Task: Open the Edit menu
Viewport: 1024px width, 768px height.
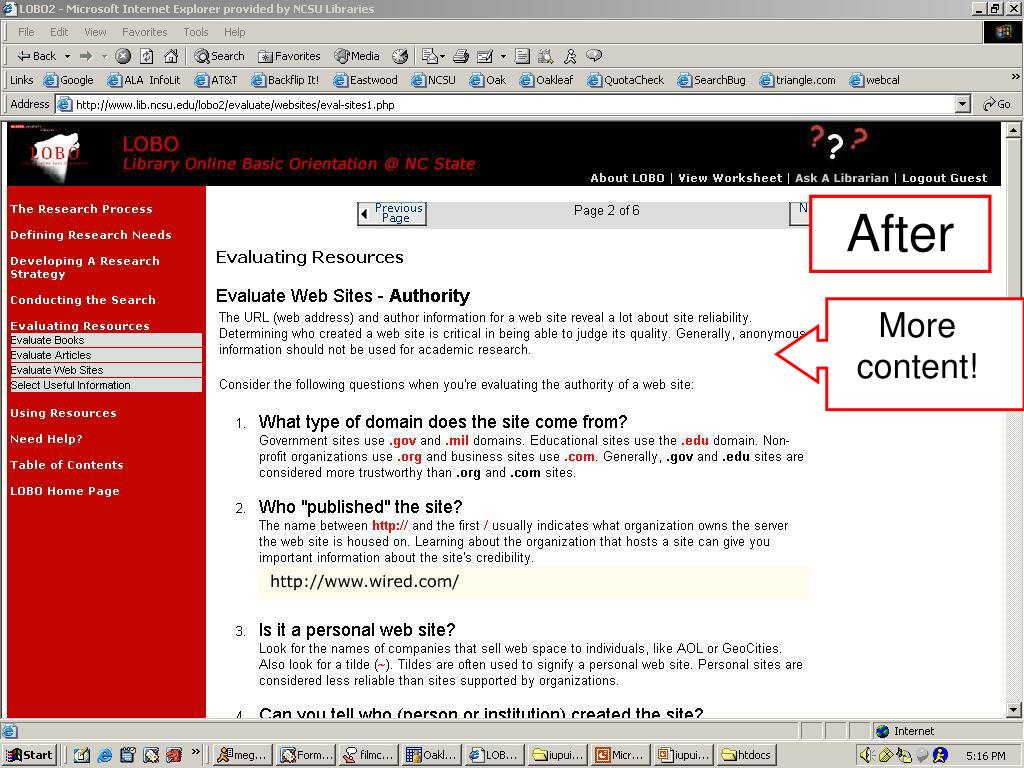Action: tap(59, 32)
